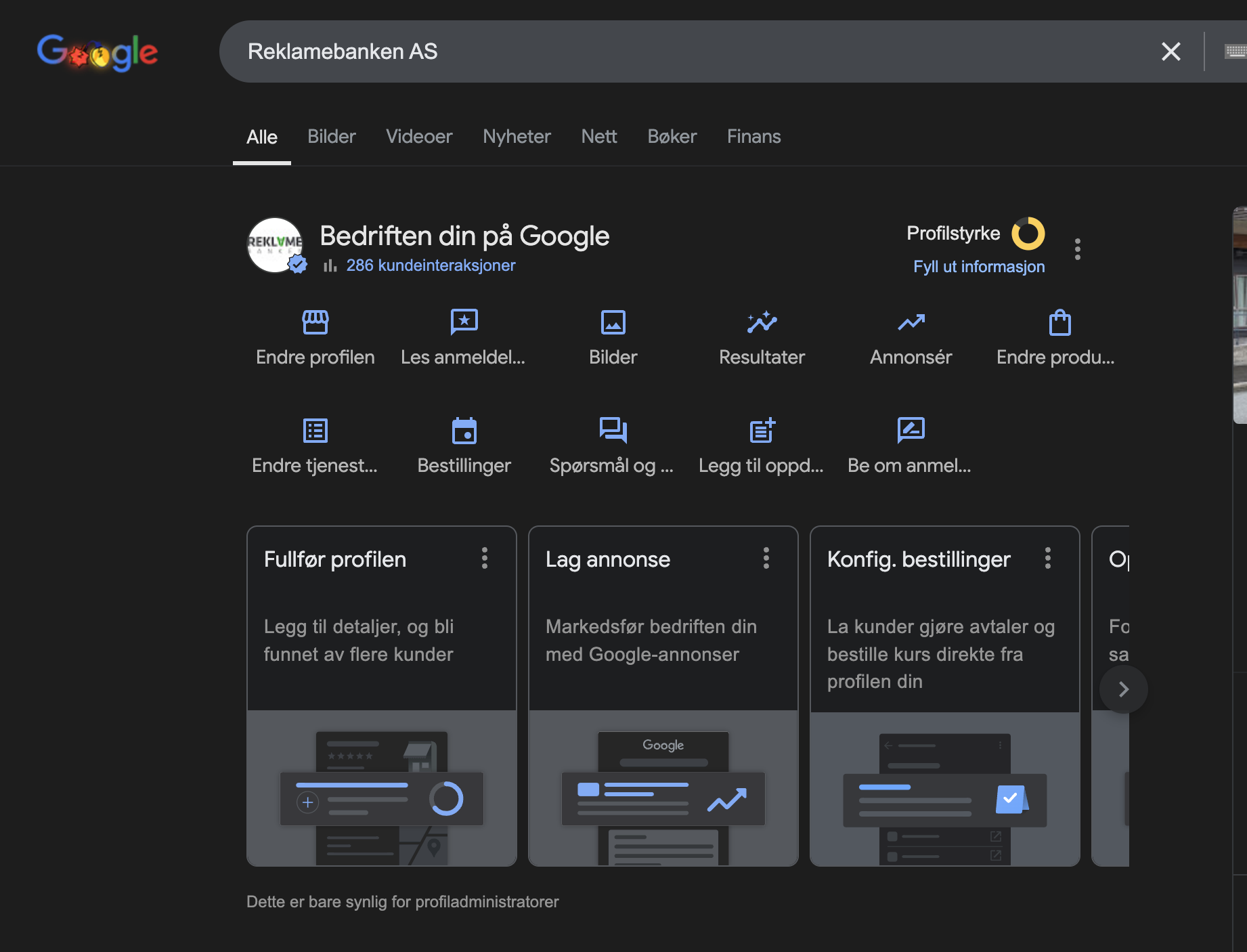This screenshot has width=1247, height=952.
Task: Open the Fullfør profilen card
Action: 382,696
